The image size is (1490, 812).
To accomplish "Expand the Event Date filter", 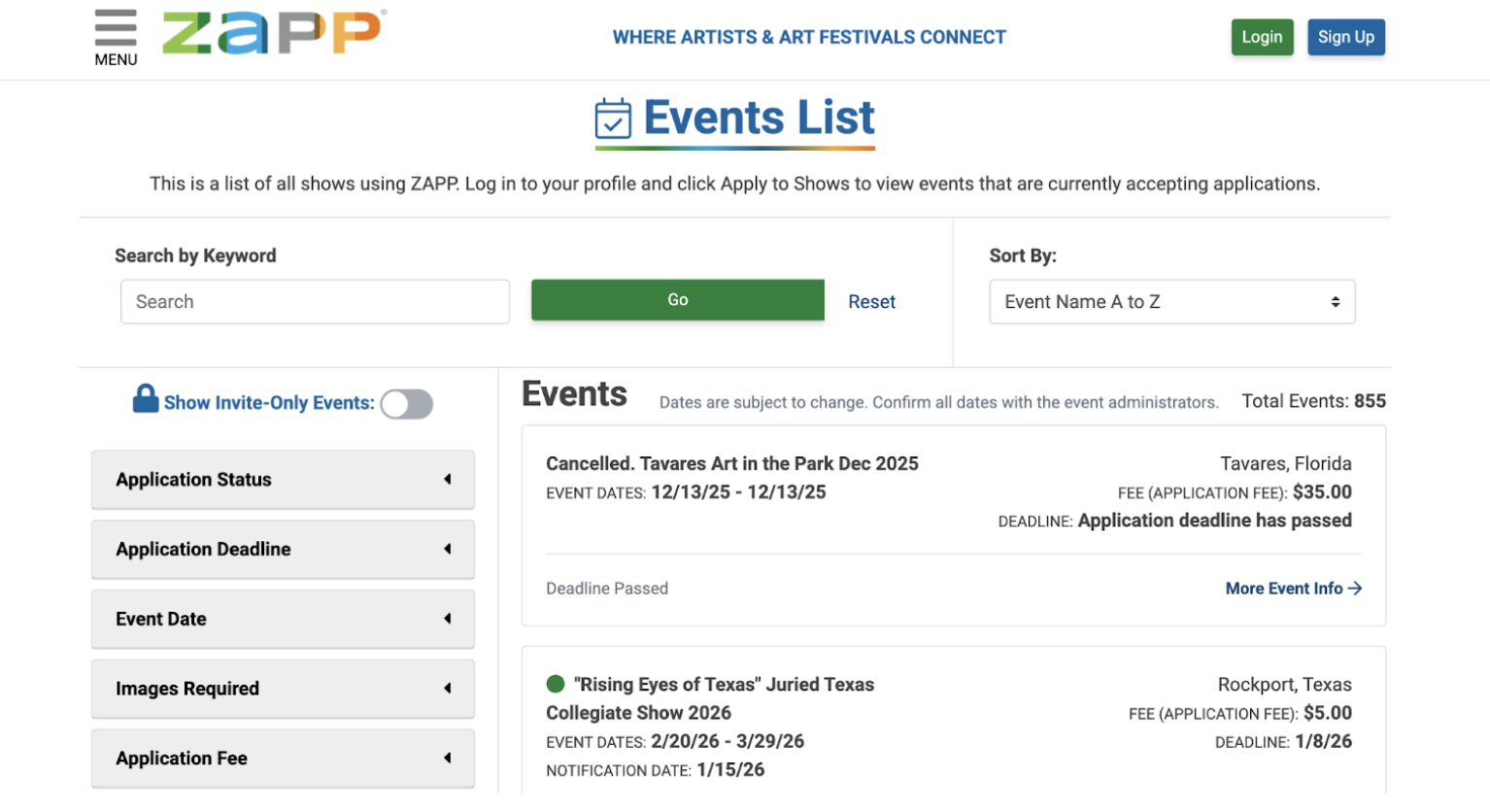I will pos(283,619).
